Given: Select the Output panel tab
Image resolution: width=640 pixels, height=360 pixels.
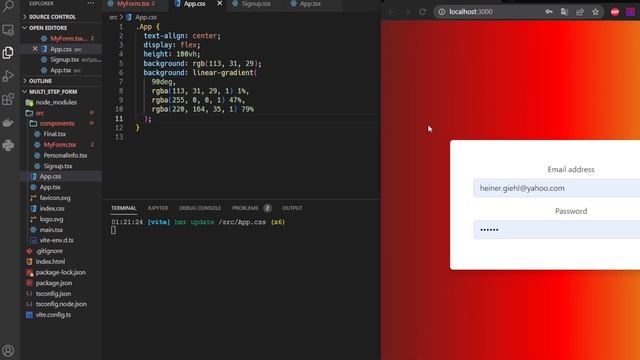Looking at the screenshot, I should tap(292, 208).
